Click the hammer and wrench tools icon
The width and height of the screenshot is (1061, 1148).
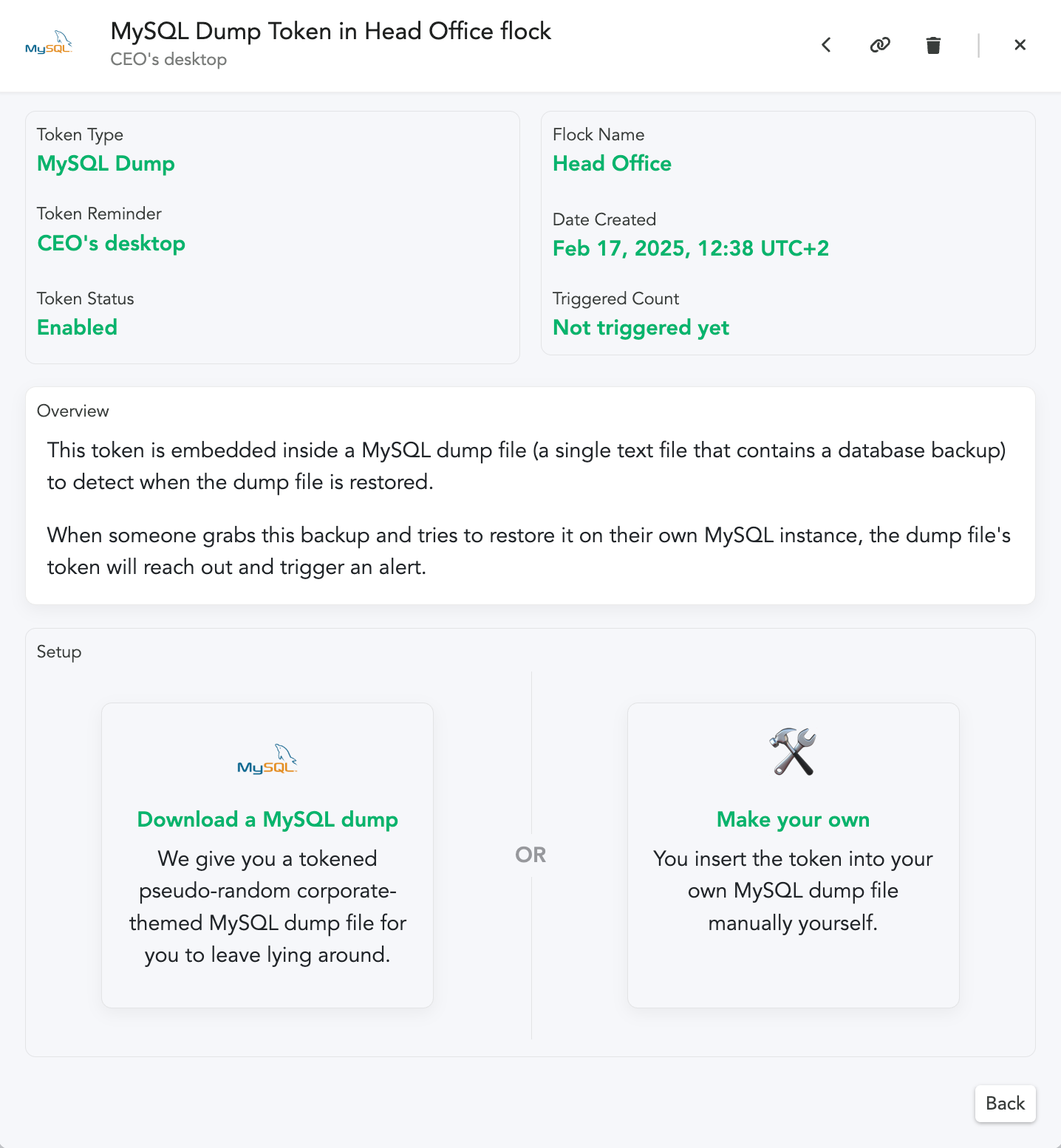pos(793,751)
